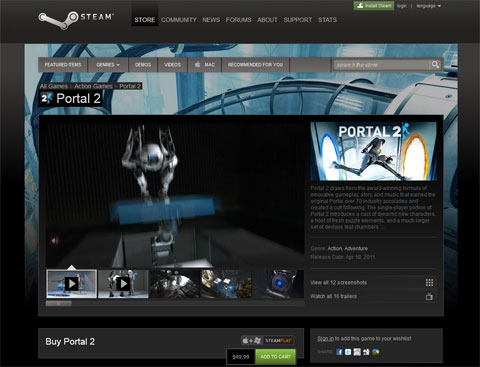Open the Demos section
The width and height of the screenshot is (480, 367).
pyautogui.click(x=143, y=65)
